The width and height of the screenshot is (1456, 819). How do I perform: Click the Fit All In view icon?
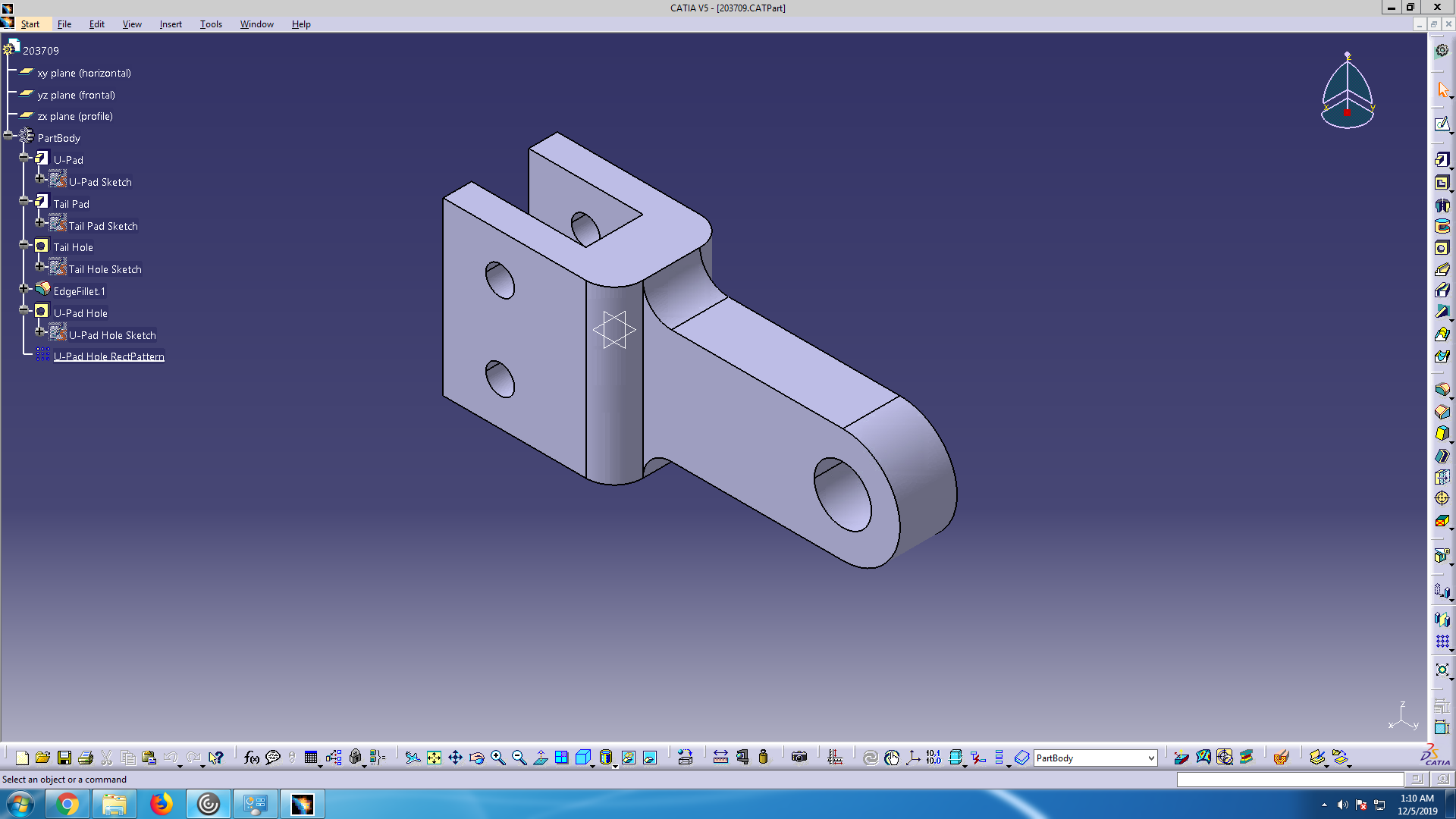tap(434, 758)
